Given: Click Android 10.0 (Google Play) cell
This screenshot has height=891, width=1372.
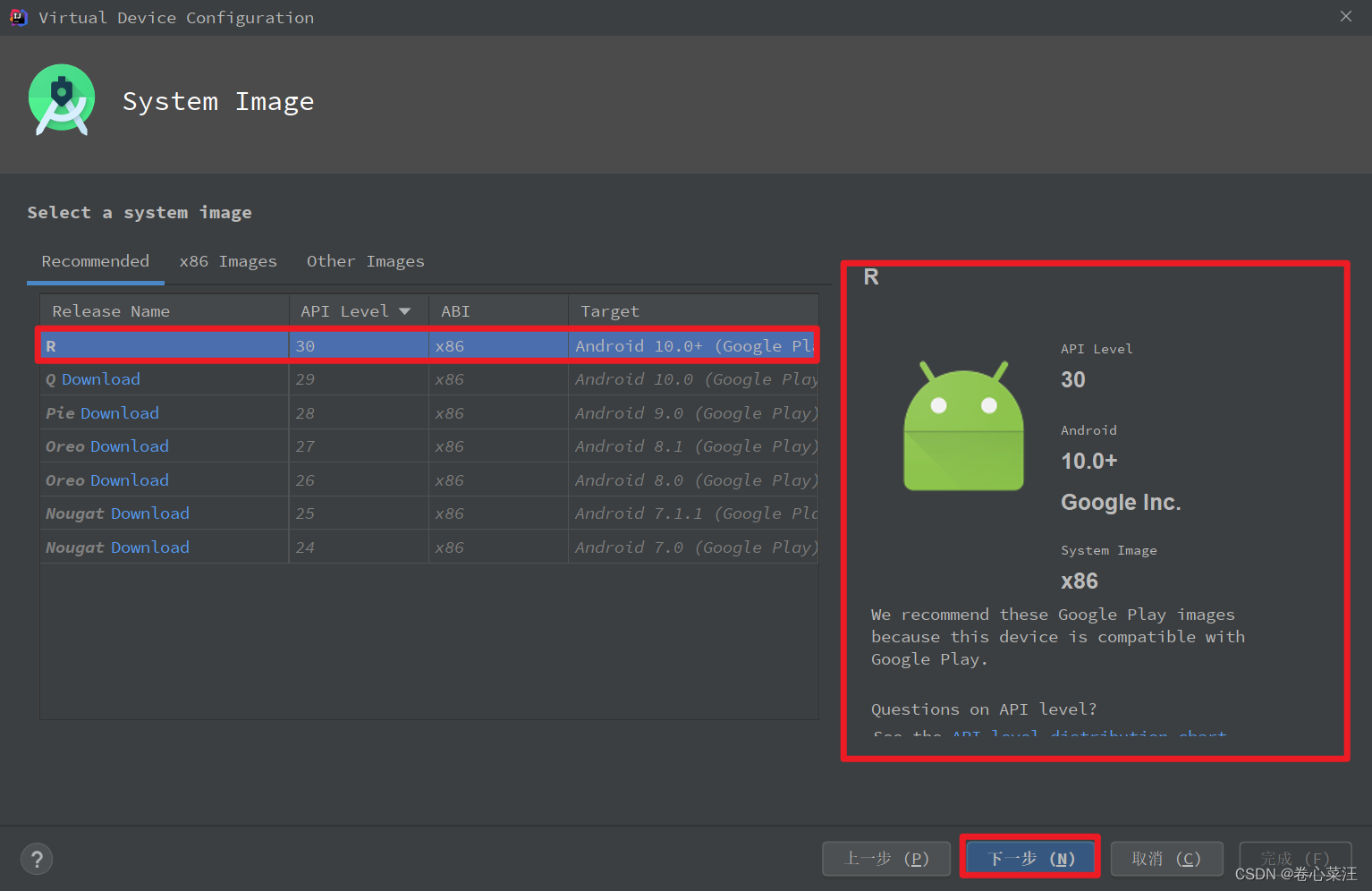Looking at the screenshot, I should (x=693, y=379).
